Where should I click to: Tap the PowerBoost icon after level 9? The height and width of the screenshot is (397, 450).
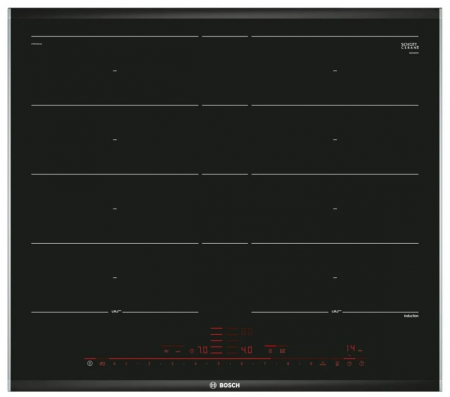pyautogui.click(x=323, y=364)
